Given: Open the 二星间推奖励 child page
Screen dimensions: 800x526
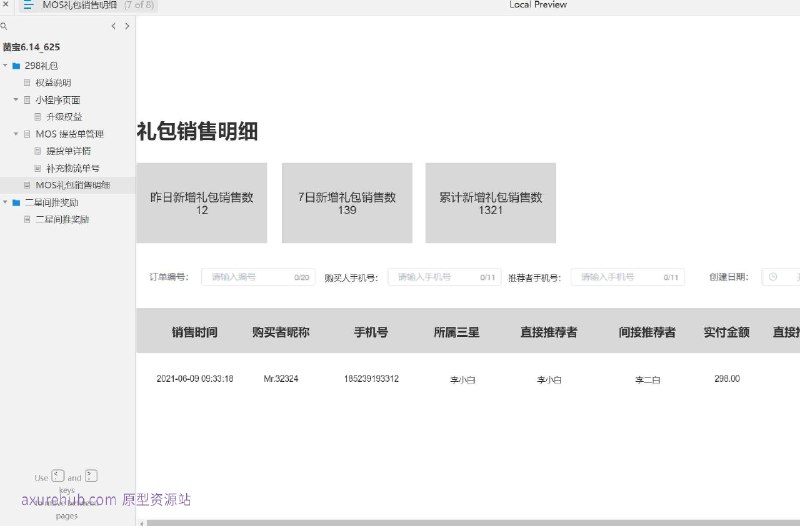Looking at the screenshot, I should [62, 219].
